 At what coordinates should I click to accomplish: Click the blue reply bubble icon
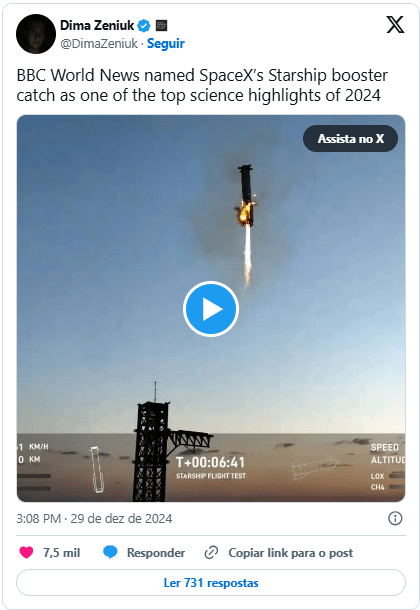(110, 552)
